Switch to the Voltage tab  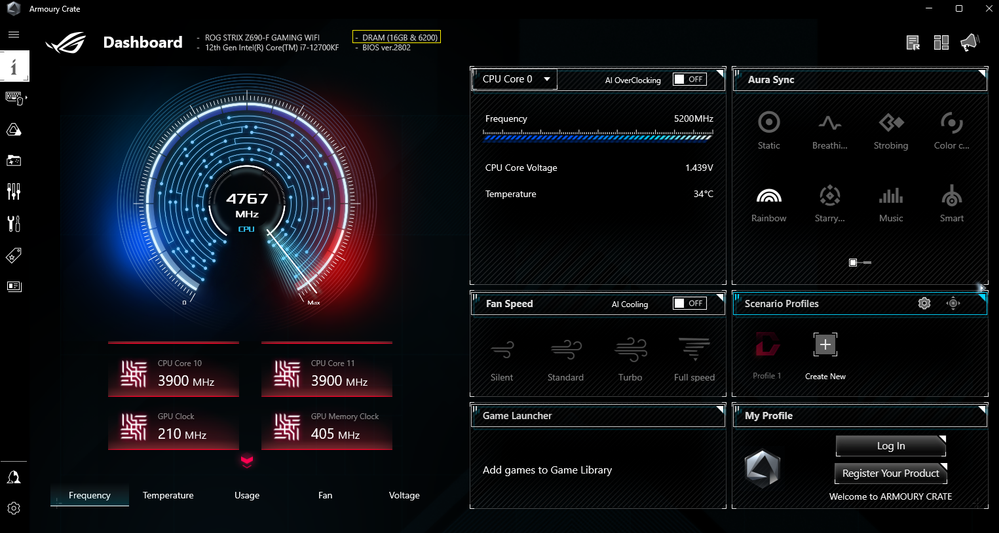pyautogui.click(x=404, y=495)
